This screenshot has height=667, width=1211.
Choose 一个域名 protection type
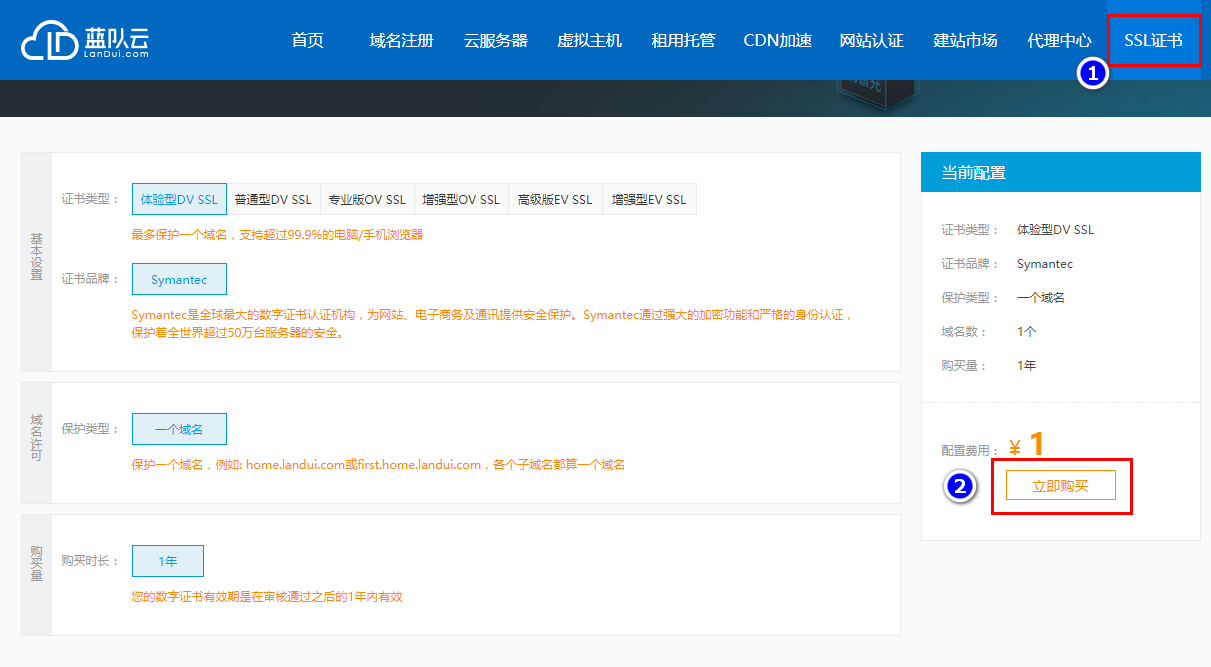[x=179, y=429]
